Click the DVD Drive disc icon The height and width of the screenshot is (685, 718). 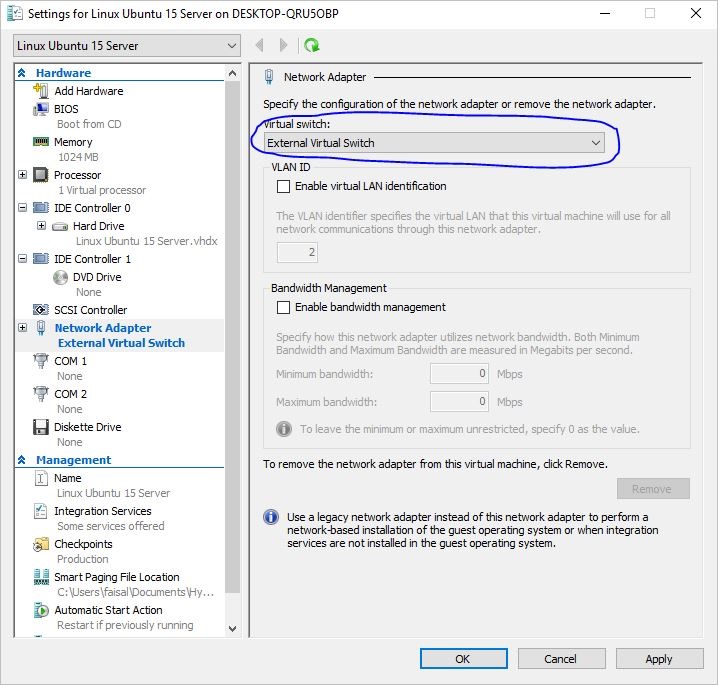coord(60,277)
